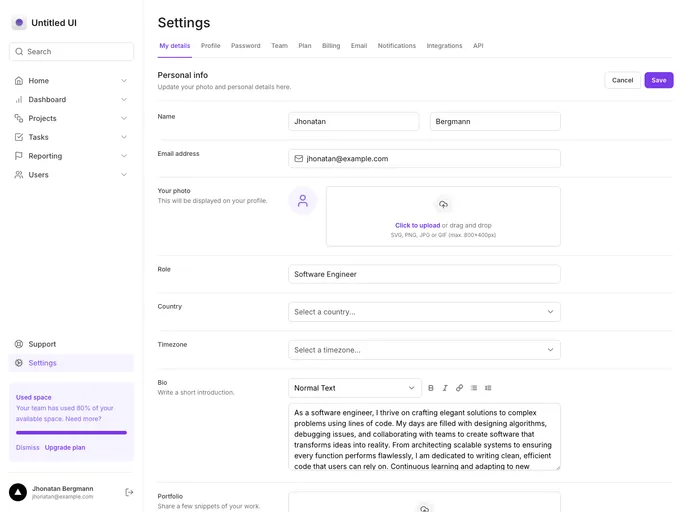688x512 pixels.
Task: Click the Dashboard bar chart icon
Action: point(19,100)
